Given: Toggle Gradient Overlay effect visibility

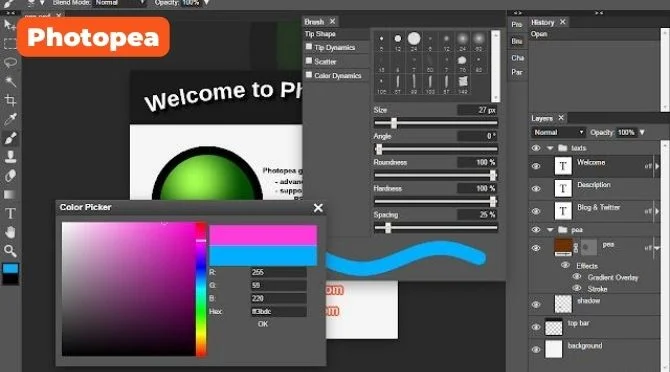Looking at the screenshot, I should [577, 277].
